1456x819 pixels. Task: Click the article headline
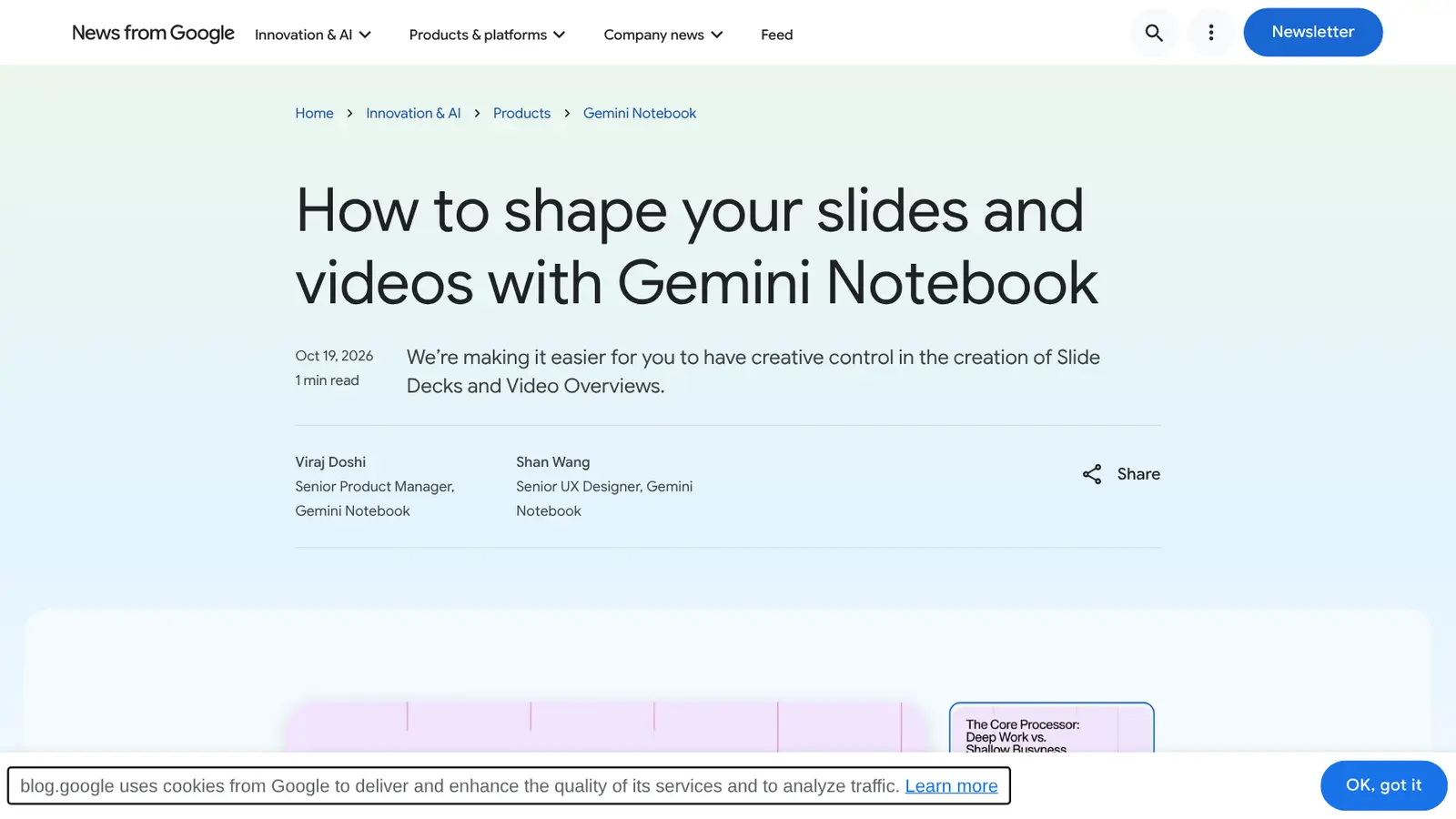coord(697,246)
